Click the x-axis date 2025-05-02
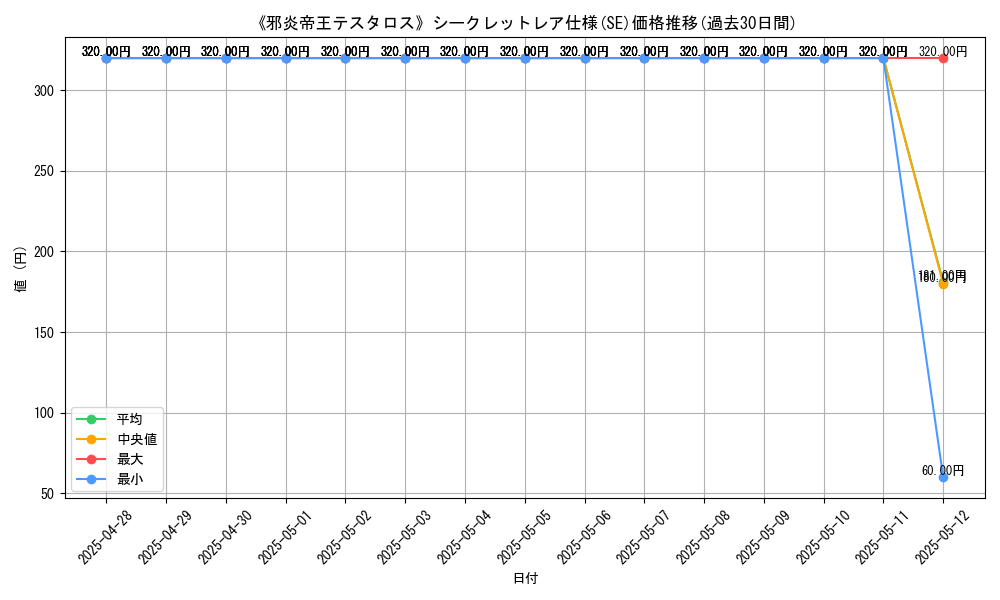The height and width of the screenshot is (600, 1000). pyautogui.click(x=344, y=537)
